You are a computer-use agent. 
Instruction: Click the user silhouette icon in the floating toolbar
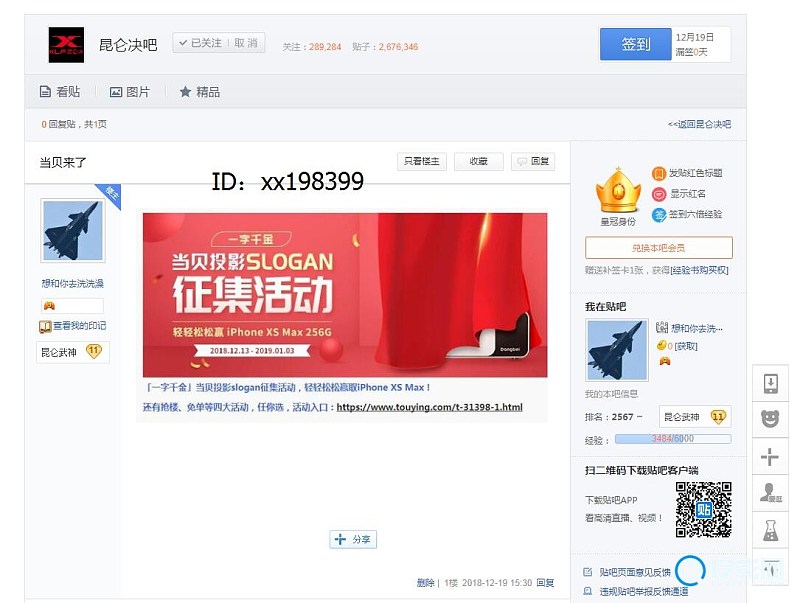coord(770,493)
